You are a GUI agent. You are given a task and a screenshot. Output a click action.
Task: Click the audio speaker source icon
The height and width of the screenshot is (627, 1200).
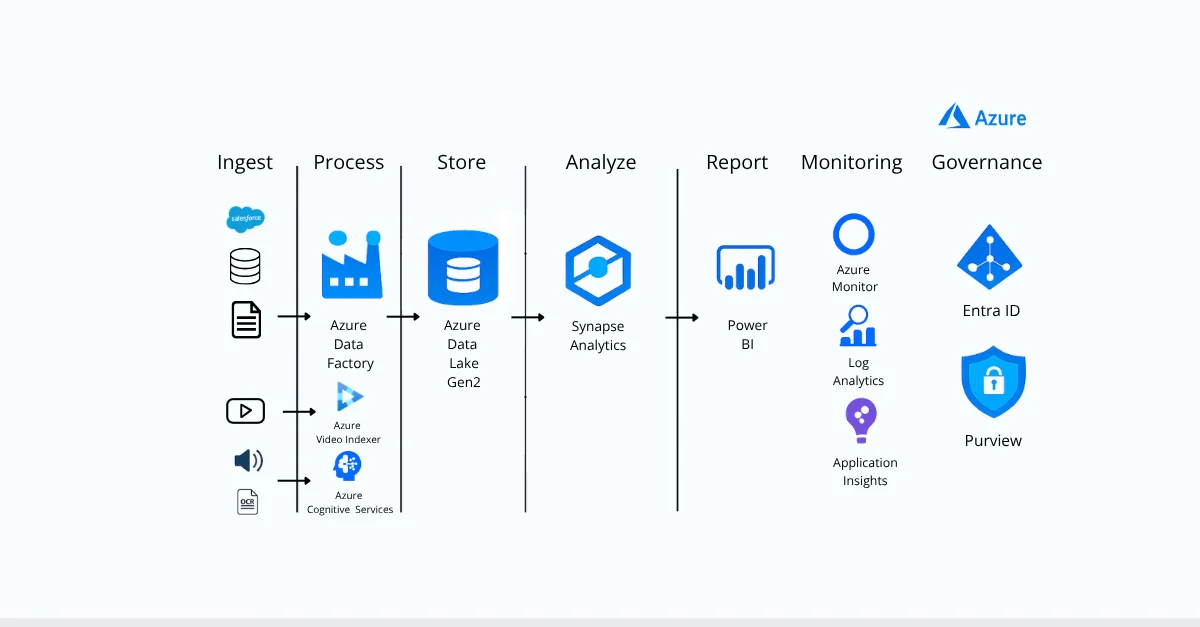248,461
